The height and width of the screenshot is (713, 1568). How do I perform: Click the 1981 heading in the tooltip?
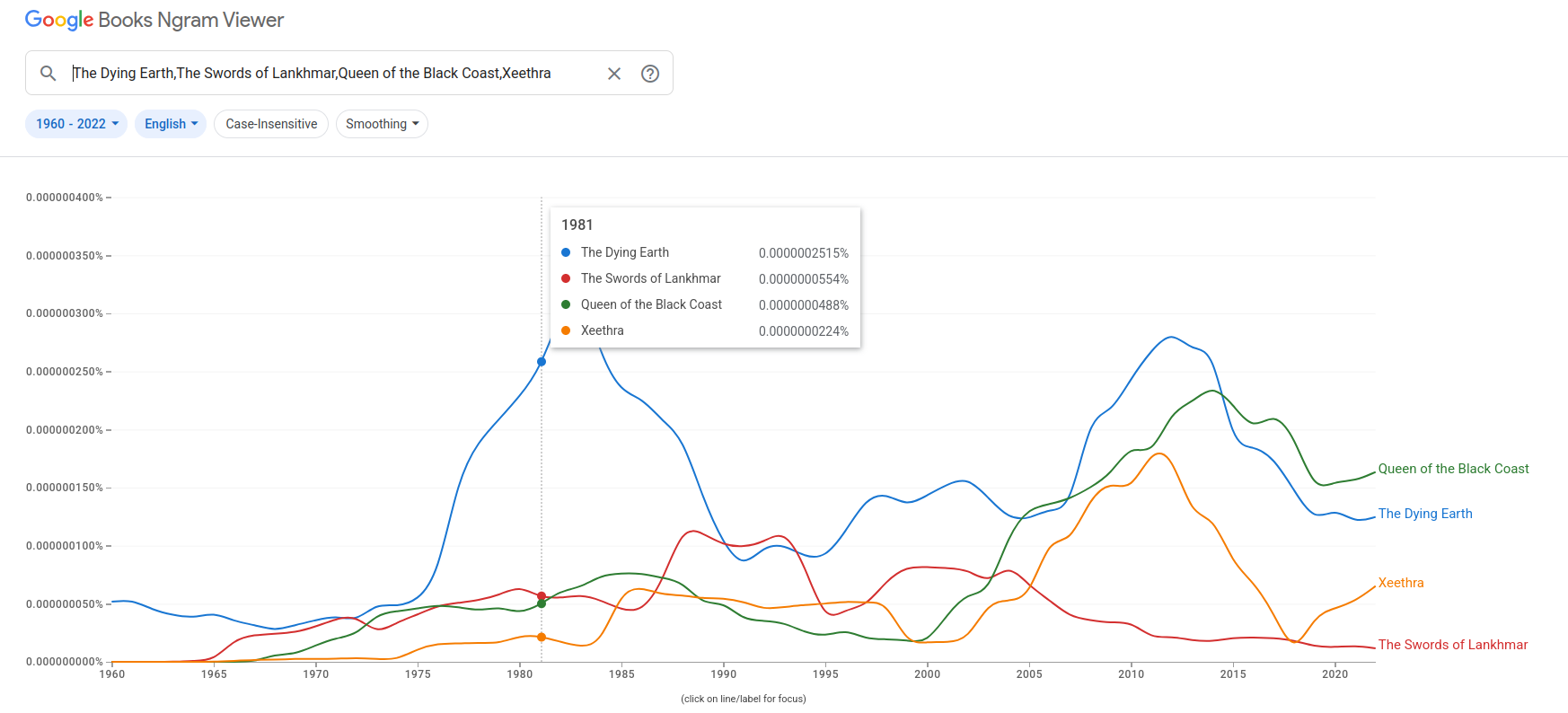click(x=577, y=224)
